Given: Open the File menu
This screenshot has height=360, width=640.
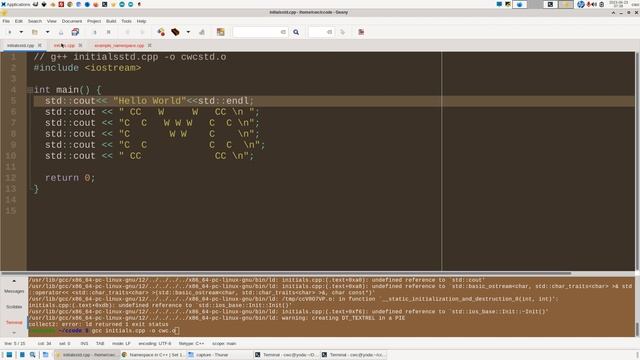Looking at the screenshot, I should (6, 21).
